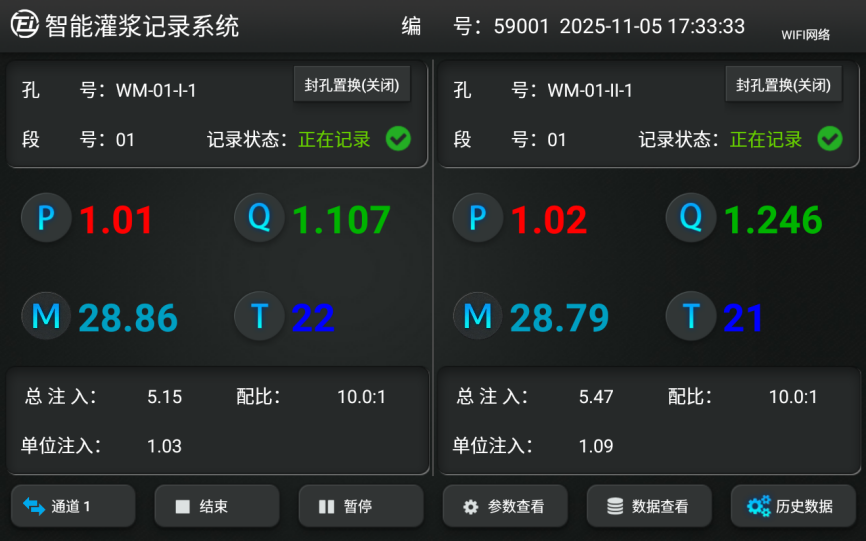Click the app logo in top-left corner

(25, 25)
